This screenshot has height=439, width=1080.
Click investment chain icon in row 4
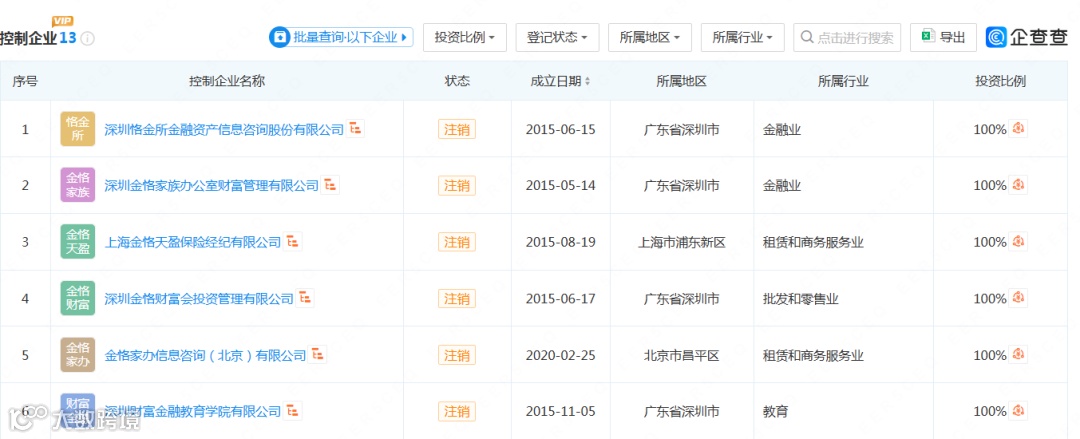(1018, 298)
